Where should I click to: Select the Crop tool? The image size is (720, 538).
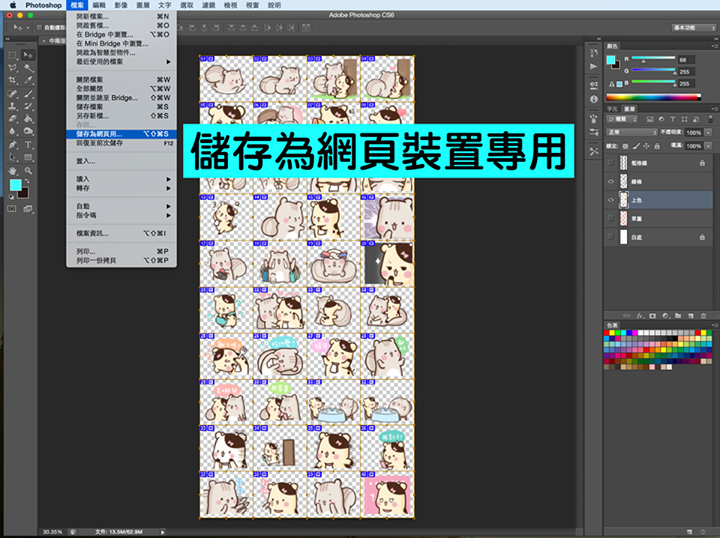(x=13, y=80)
